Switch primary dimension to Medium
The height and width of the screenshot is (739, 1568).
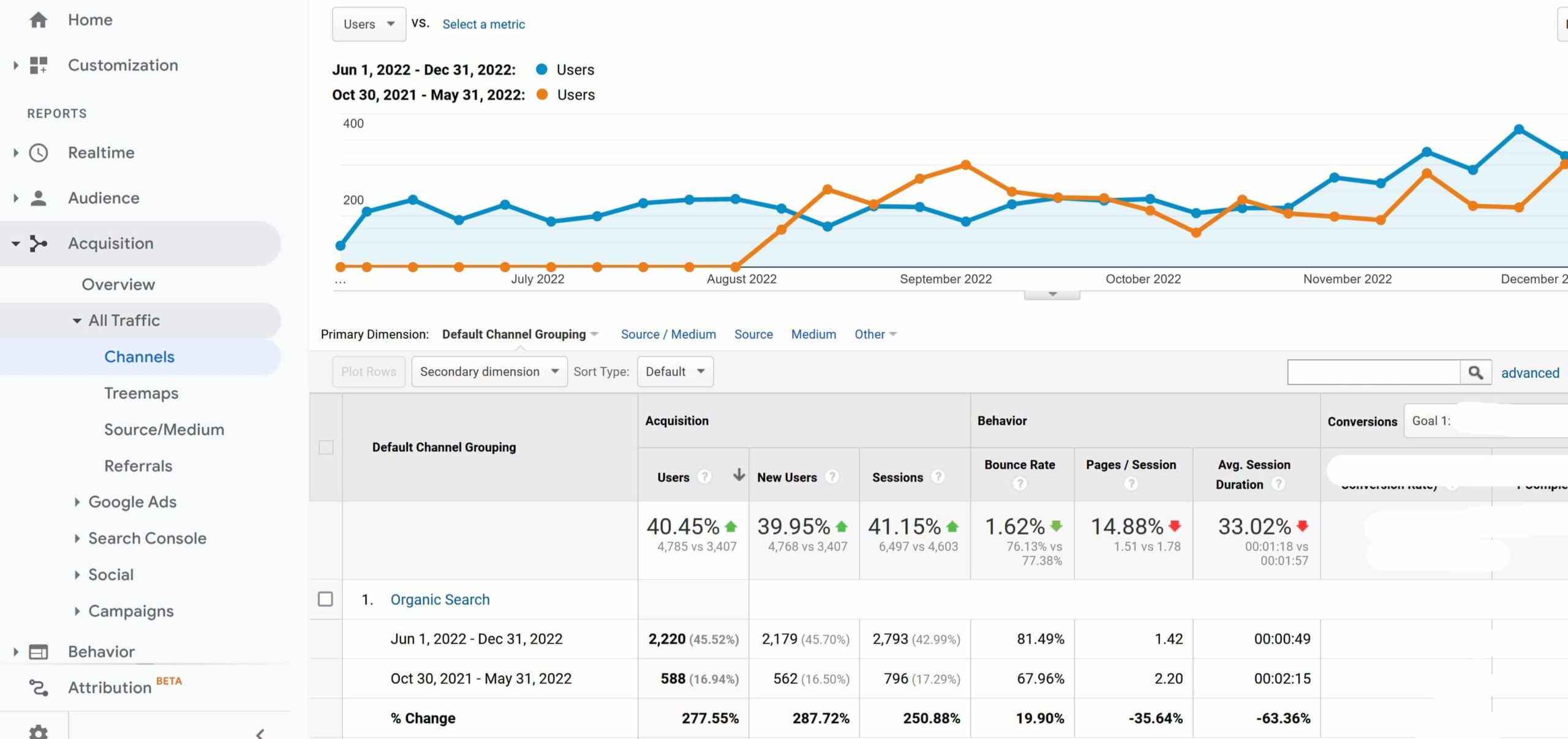(x=813, y=334)
